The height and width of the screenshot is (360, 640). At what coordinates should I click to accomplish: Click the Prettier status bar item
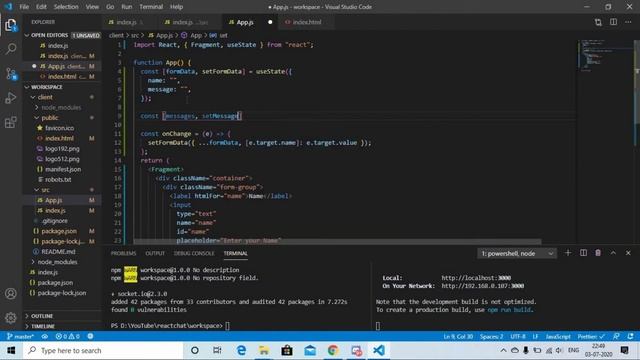591,336
